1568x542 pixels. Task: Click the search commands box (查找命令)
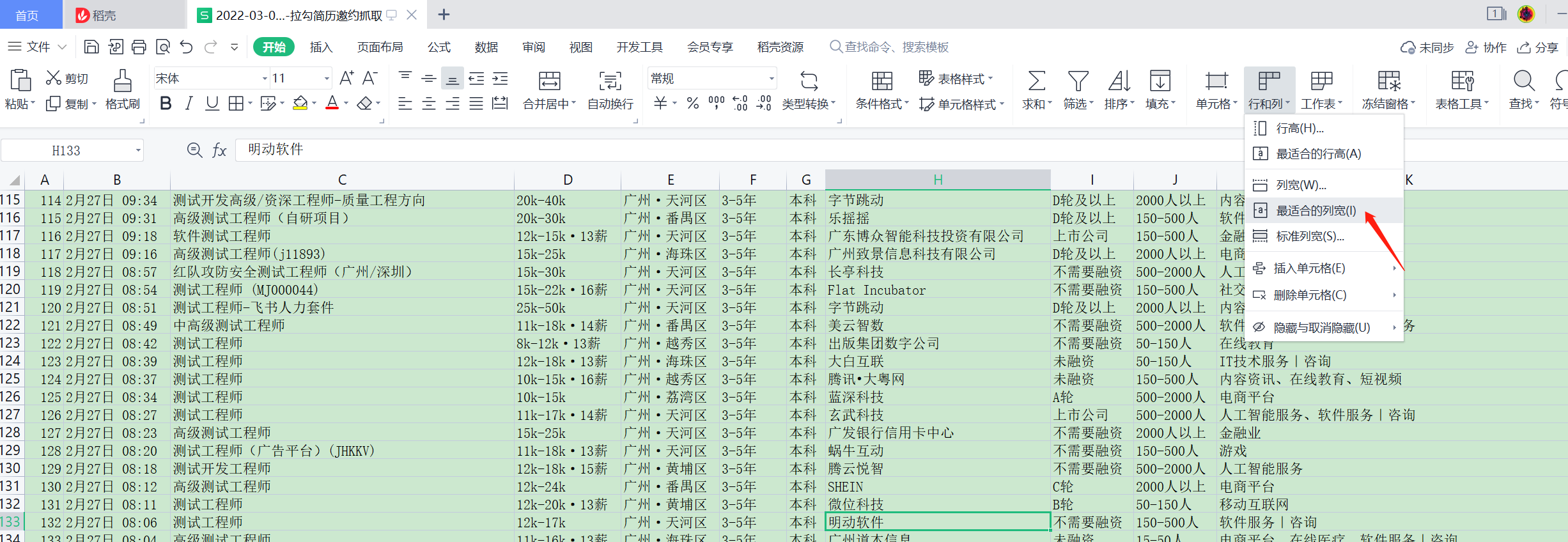click(x=889, y=47)
